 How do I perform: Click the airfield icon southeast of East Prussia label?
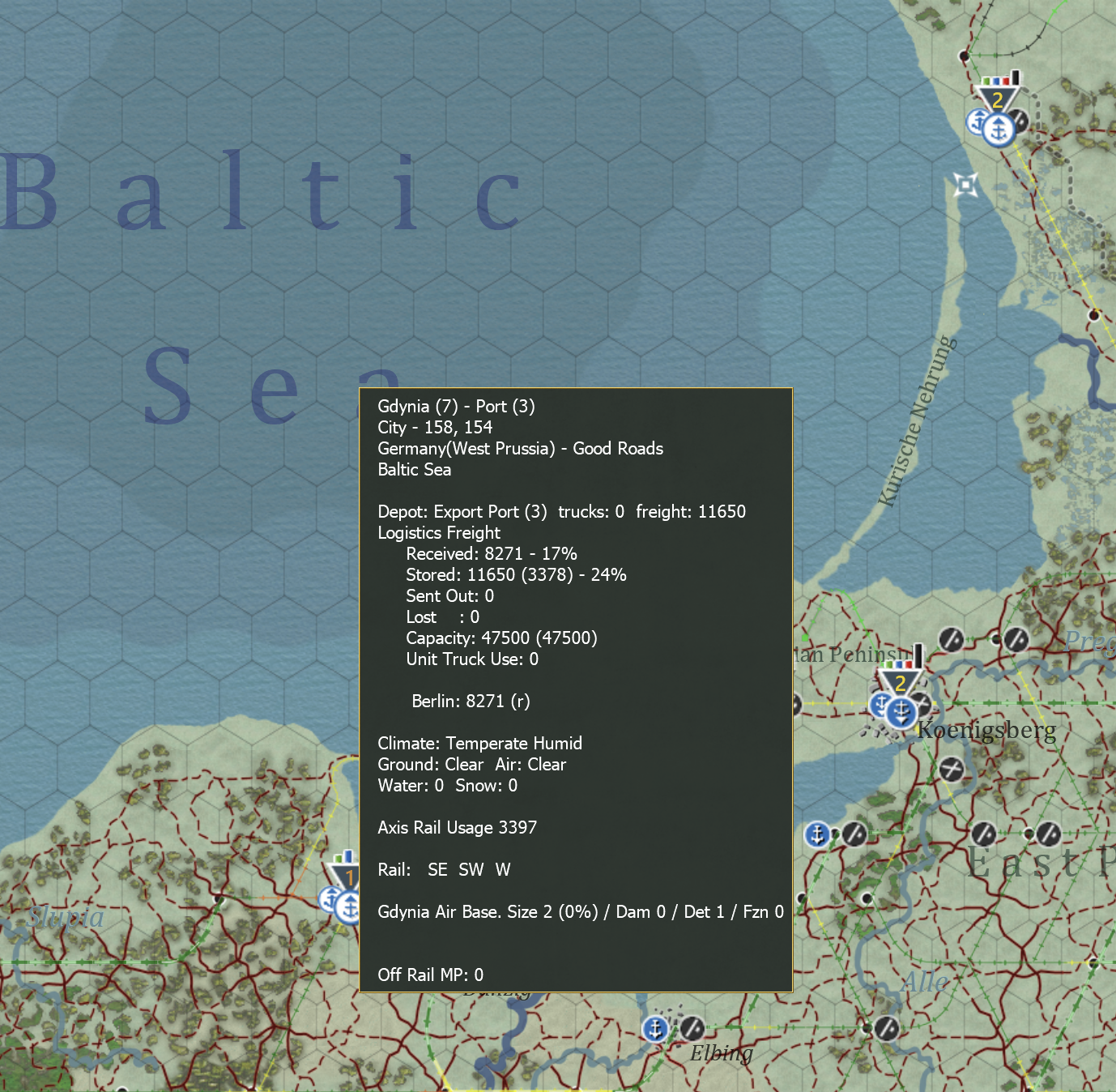pos(1047,834)
